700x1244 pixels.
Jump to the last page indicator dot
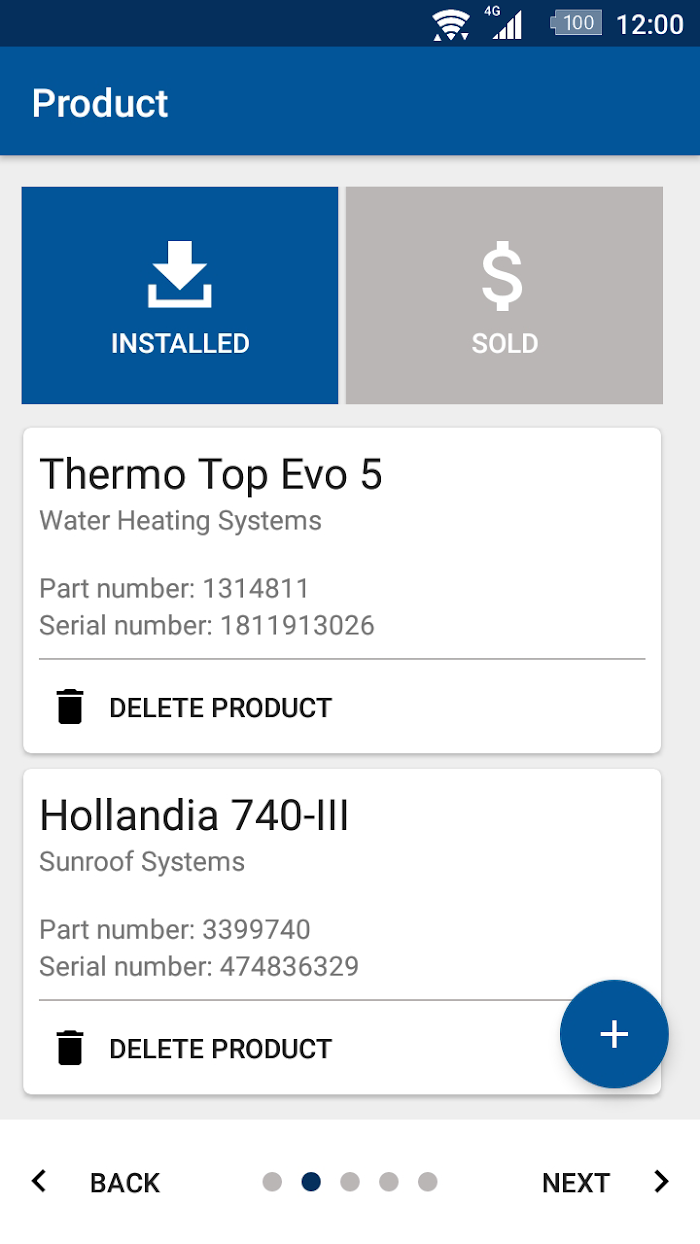[428, 1182]
